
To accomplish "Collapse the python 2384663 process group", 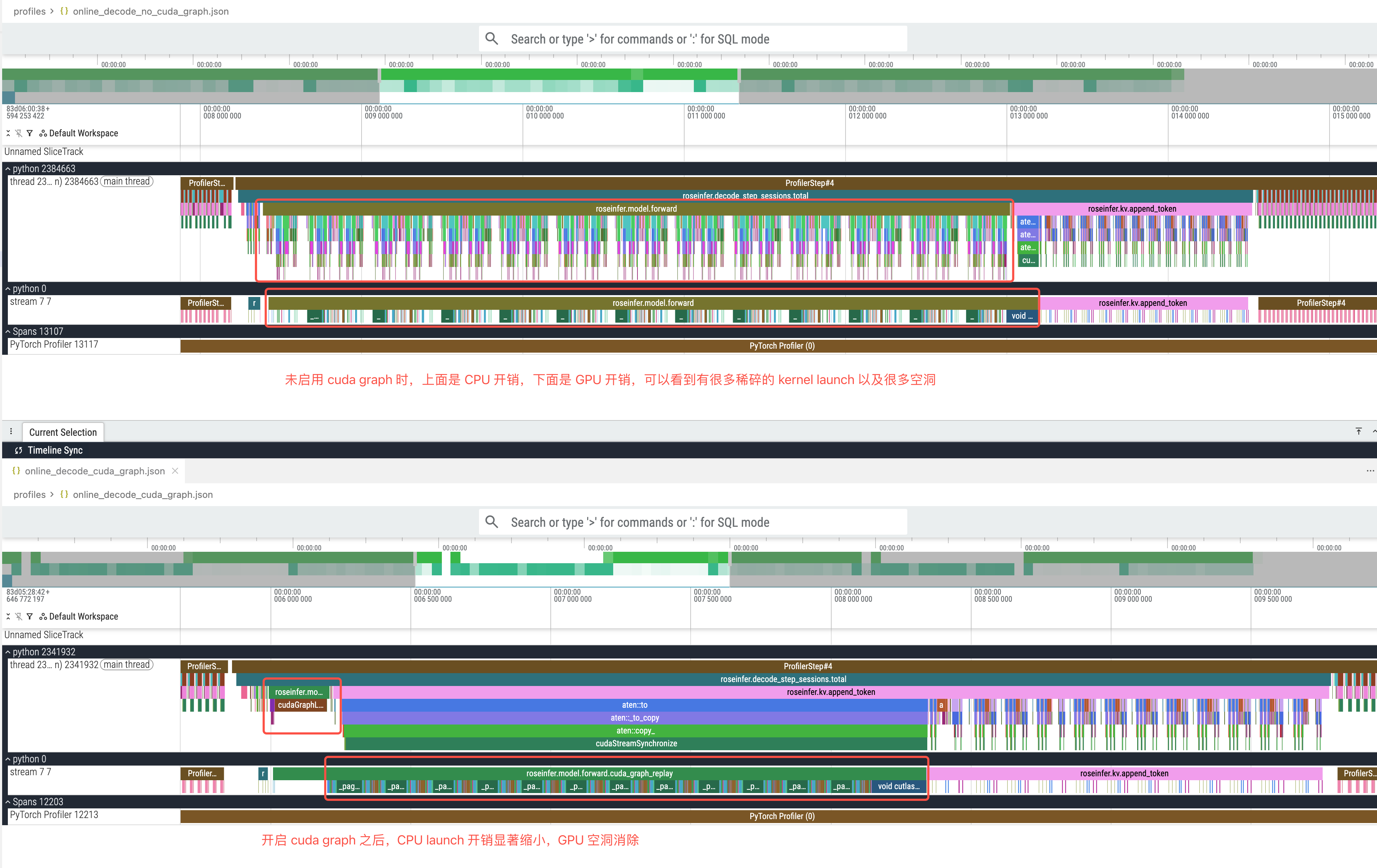I will click(x=8, y=169).
